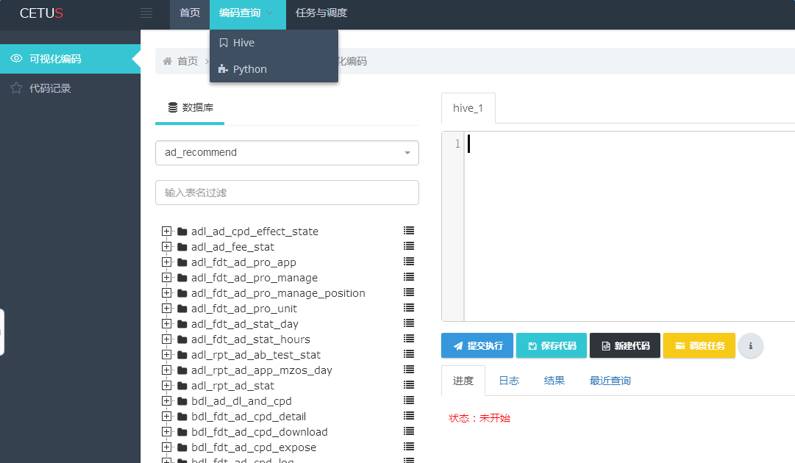795x463 pixels.
Task: Expand the adl_fdt_ad_stat_day tree node
Action: [166, 324]
